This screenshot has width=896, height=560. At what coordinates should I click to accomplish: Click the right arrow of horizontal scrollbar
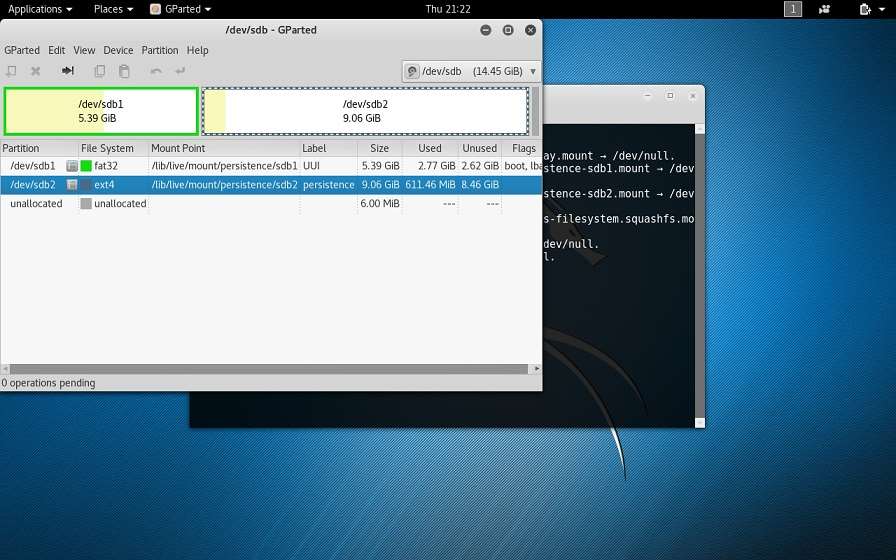click(537, 369)
